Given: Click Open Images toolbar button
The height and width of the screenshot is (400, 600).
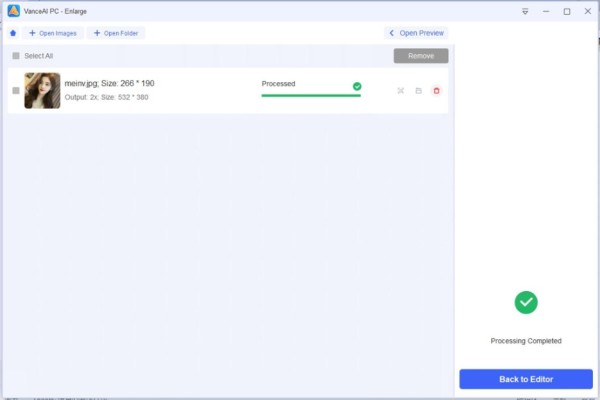Looking at the screenshot, I should [x=53, y=33].
